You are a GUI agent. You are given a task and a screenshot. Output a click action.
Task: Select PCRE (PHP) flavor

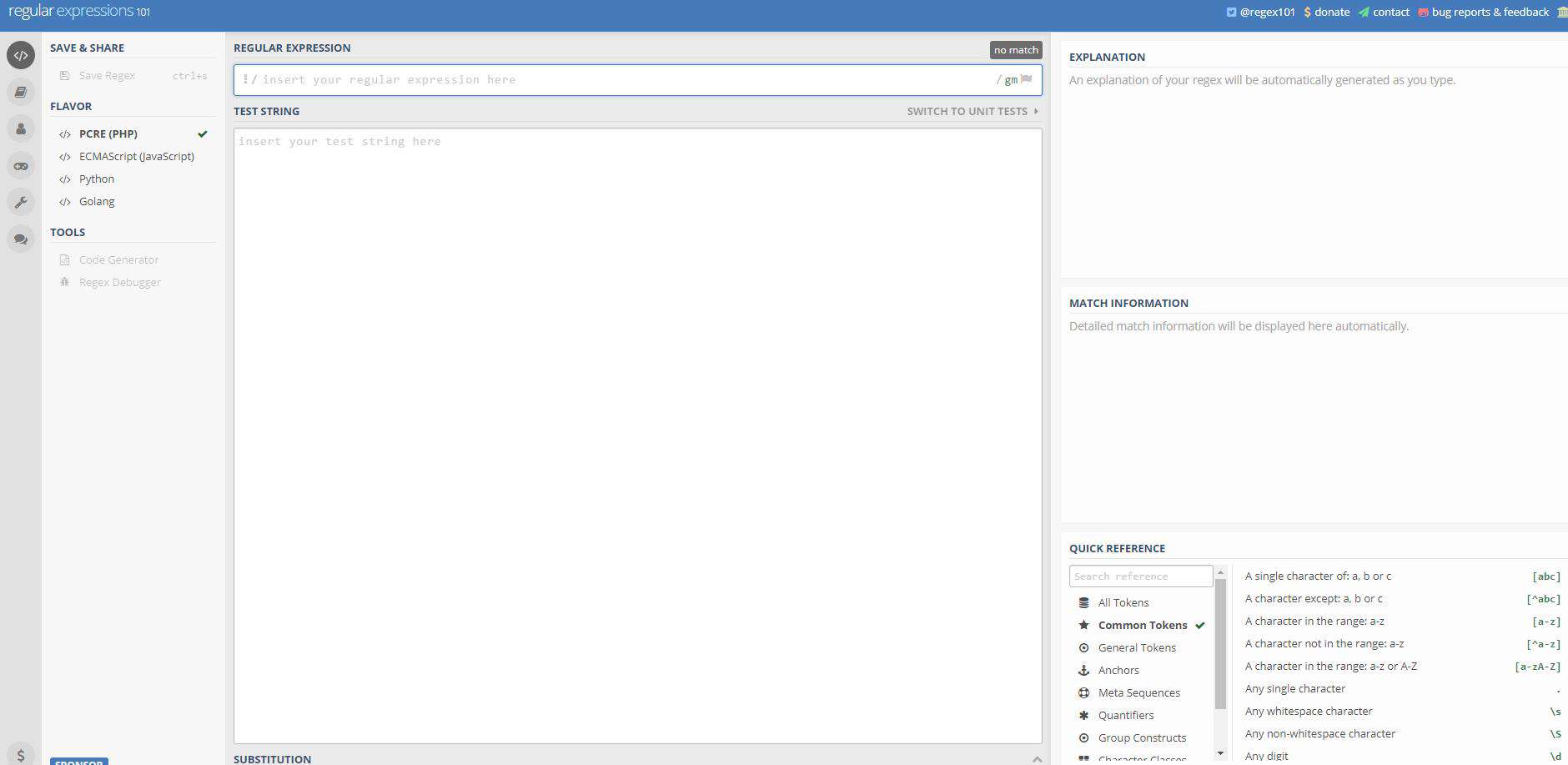(133, 133)
